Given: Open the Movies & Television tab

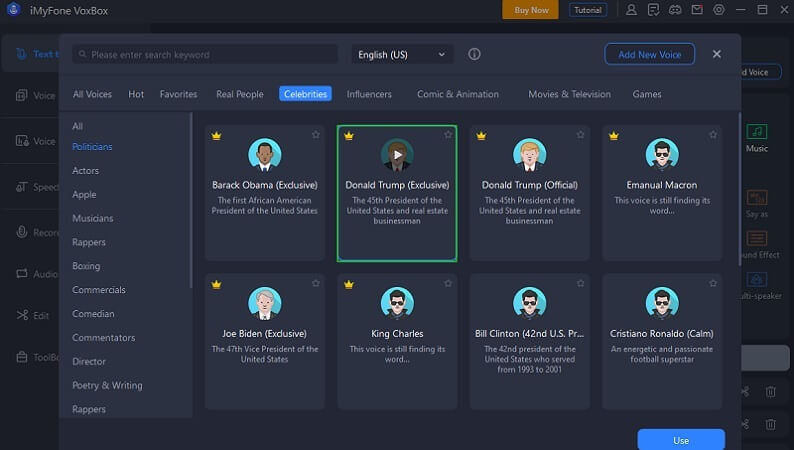Looking at the screenshot, I should (569, 94).
